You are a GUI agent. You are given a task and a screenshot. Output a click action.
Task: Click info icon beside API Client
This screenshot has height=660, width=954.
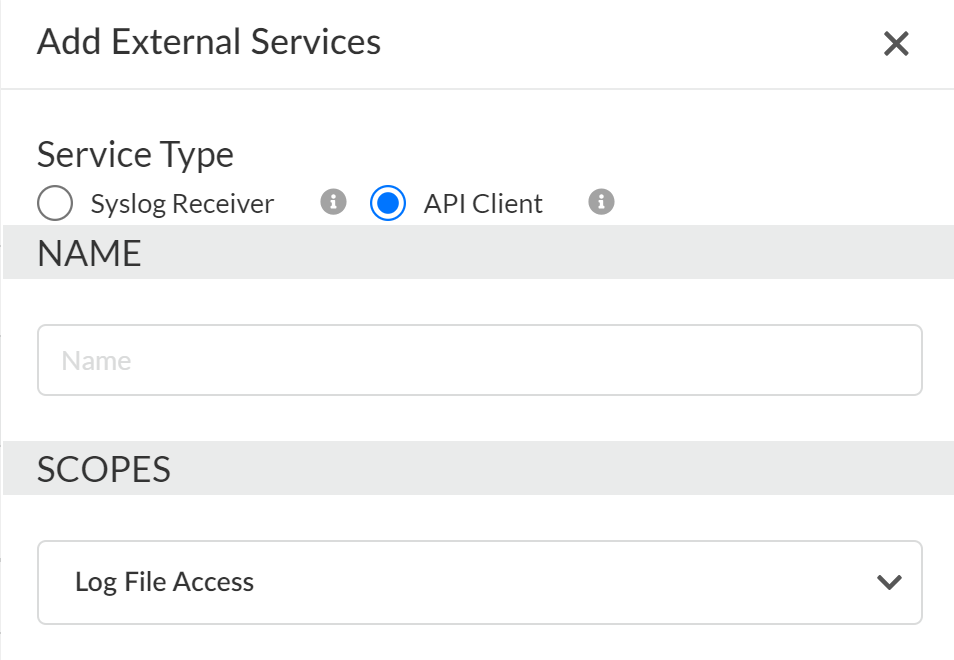pyautogui.click(x=600, y=203)
